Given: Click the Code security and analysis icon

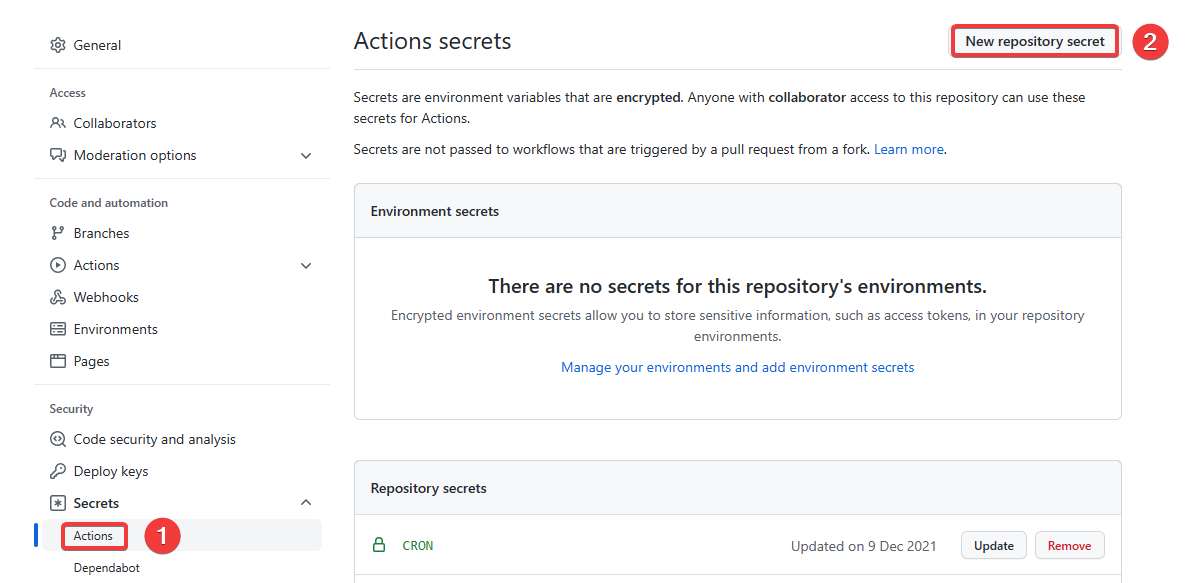Looking at the screenshot, I should (x=57, y=439).
